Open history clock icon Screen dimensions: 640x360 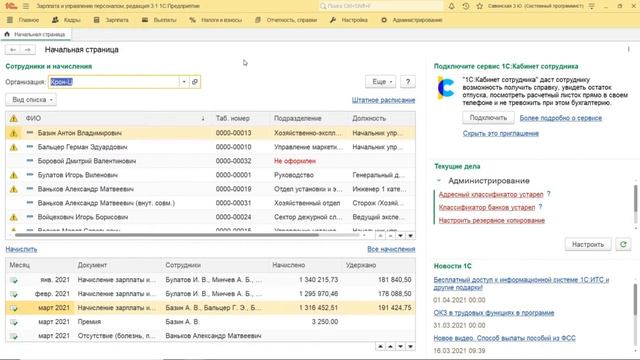[x=466, y=6]
